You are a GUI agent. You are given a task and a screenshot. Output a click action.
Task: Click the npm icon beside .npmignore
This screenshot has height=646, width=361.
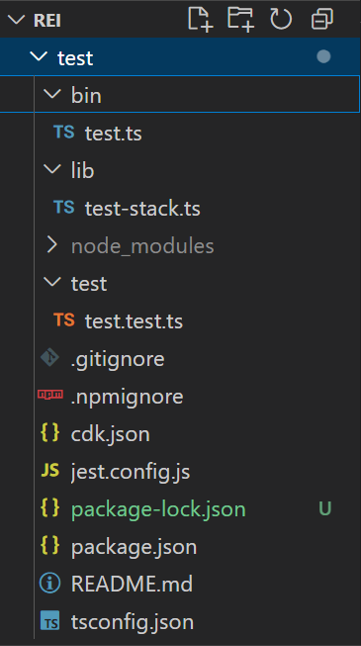click(x=50, y=395)
